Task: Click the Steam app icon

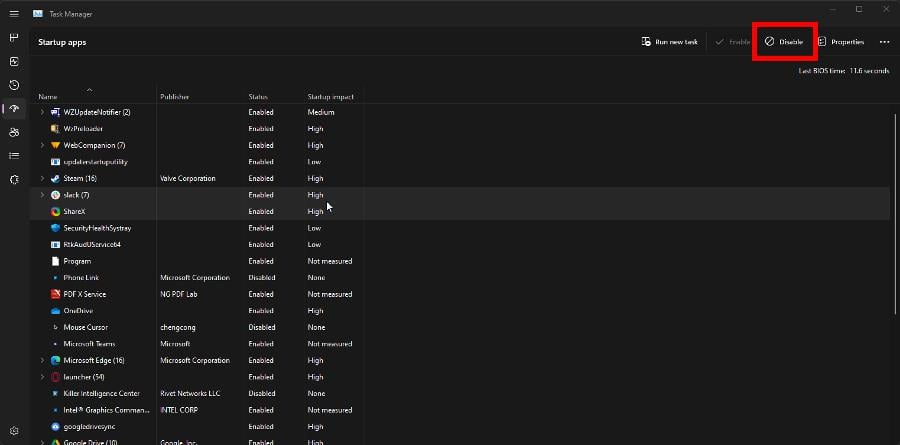Action: tap(55, 179)
